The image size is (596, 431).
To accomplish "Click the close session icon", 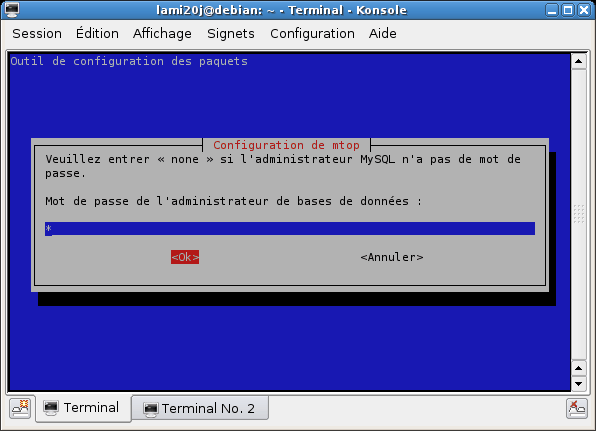I will pyautogui.click(x=577, y=409).
